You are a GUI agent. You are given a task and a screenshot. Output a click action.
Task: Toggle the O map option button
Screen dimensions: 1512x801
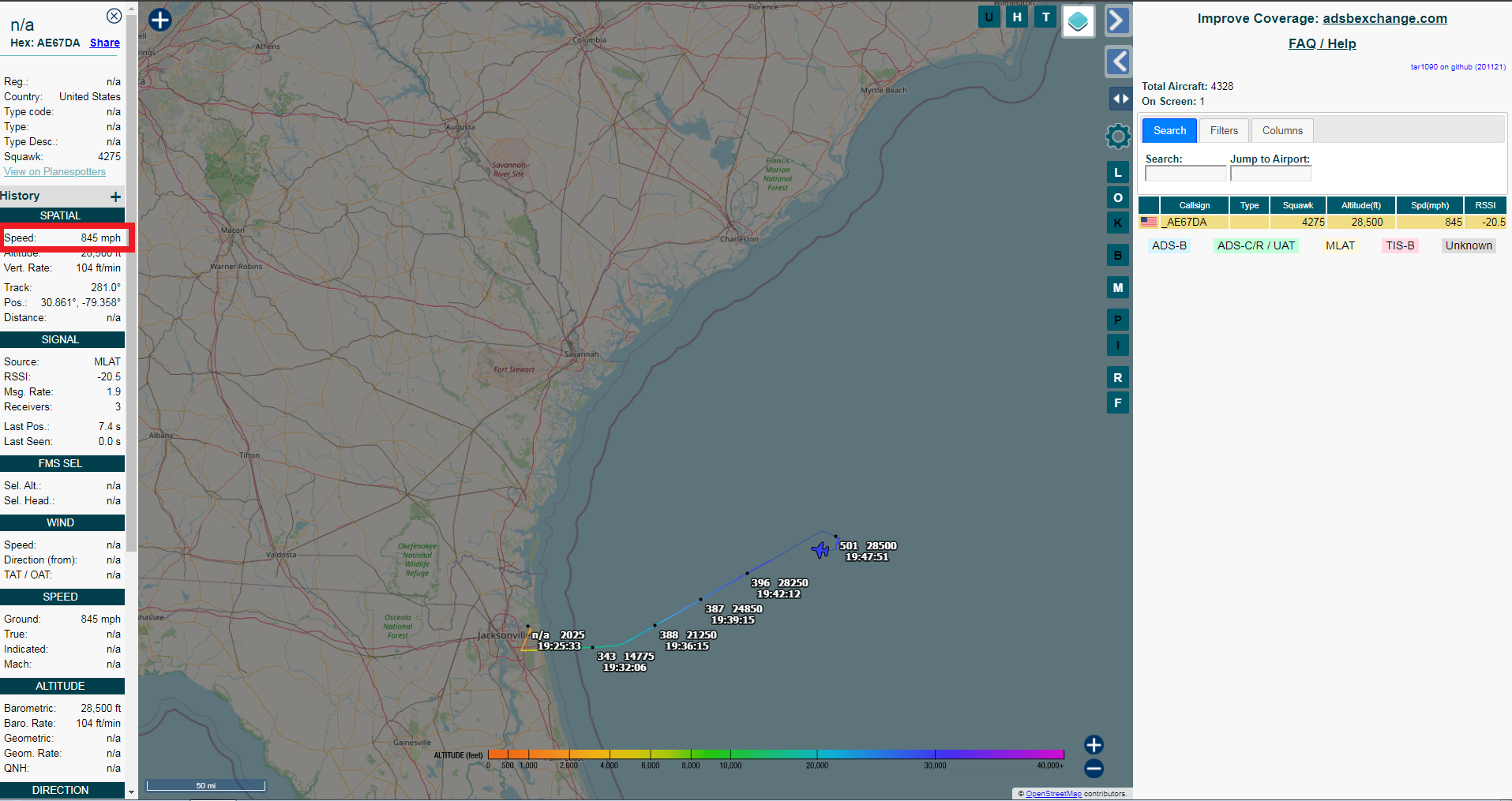pos(1118,197)
